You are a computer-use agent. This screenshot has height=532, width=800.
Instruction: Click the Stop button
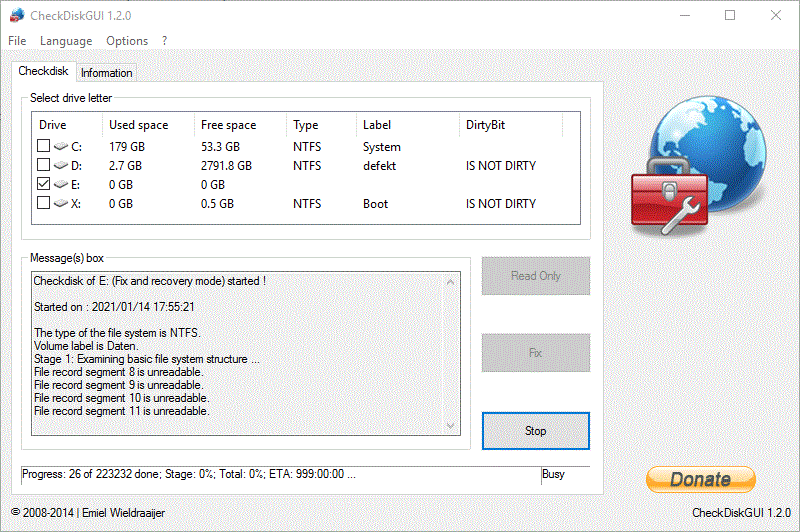click(x=536, y=431)
